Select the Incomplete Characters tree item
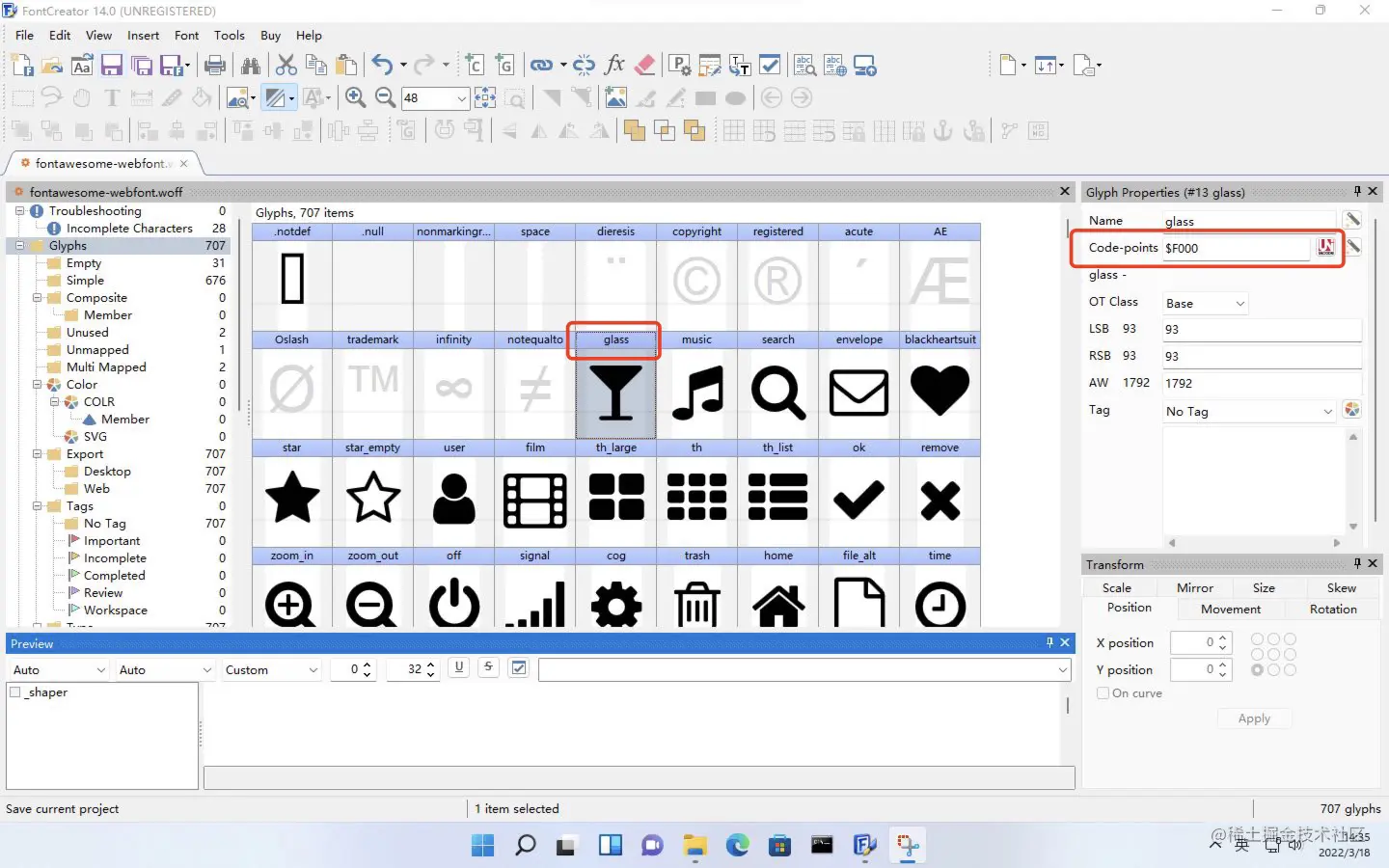Screen dimensions: 1389x868 pos(129,229)
